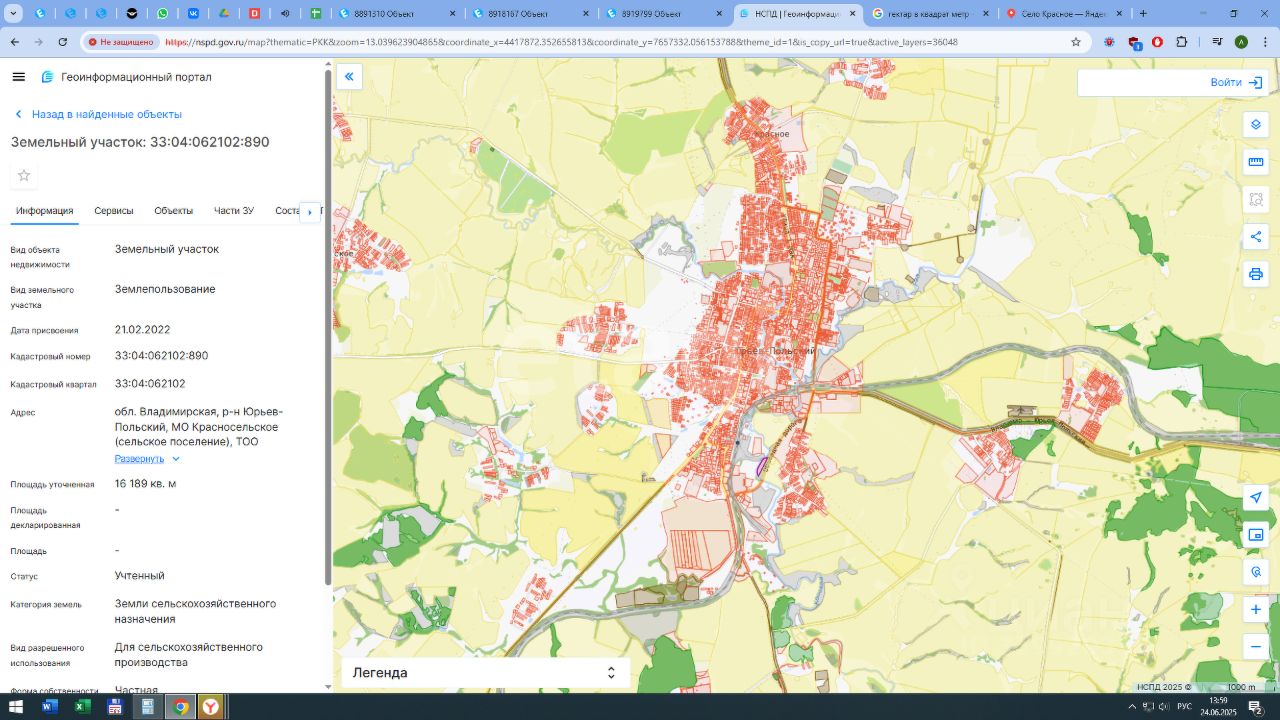The height and width of the screenshot is (720, 1280).
Task: Switch to browser tab 8918187 Объект
Action: 530,14
